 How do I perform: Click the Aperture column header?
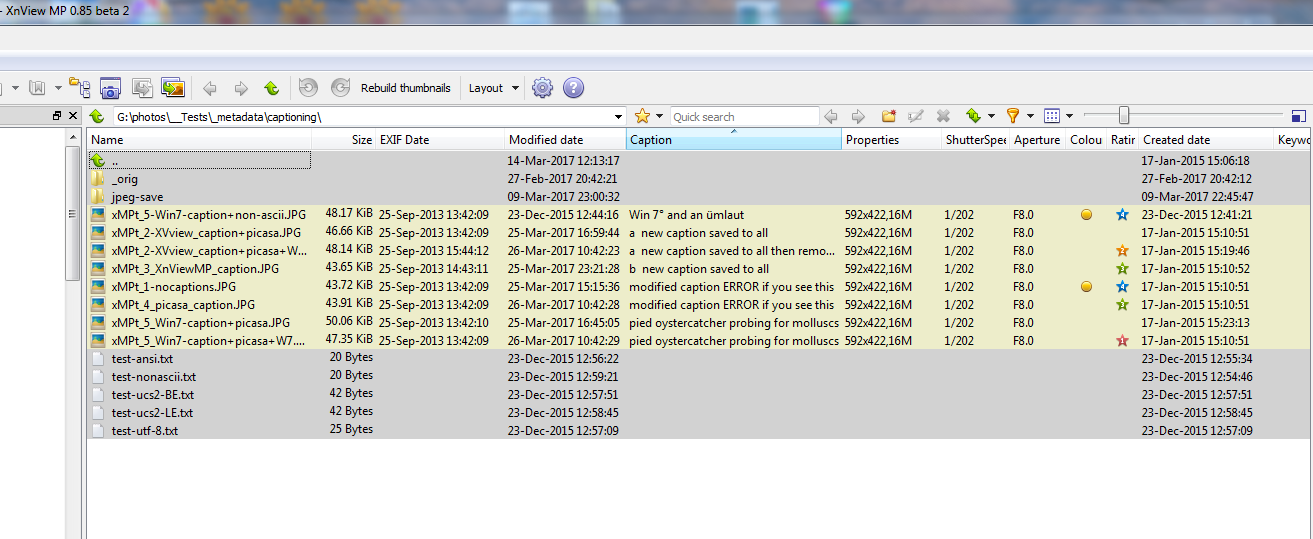click(x=1037, y=140)
